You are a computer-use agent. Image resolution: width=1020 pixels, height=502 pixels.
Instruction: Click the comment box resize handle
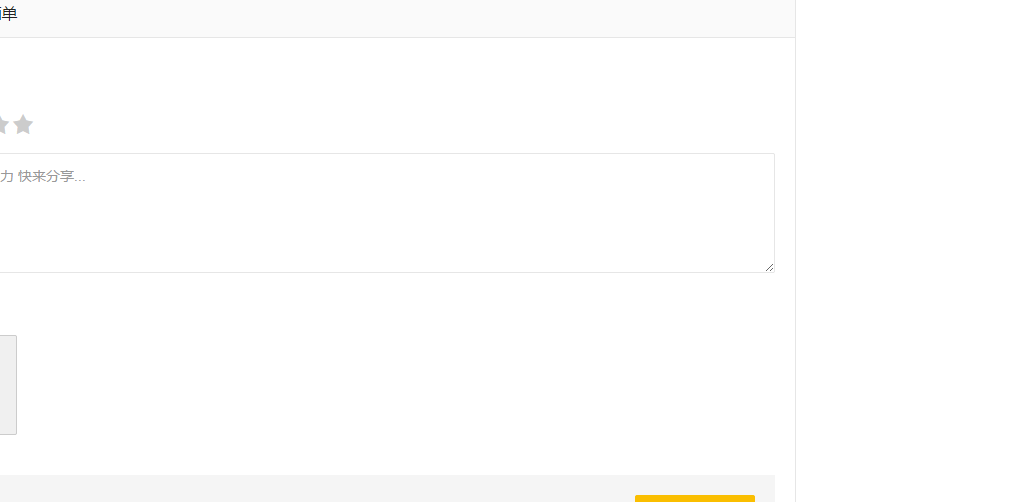(x=768, y=266)
